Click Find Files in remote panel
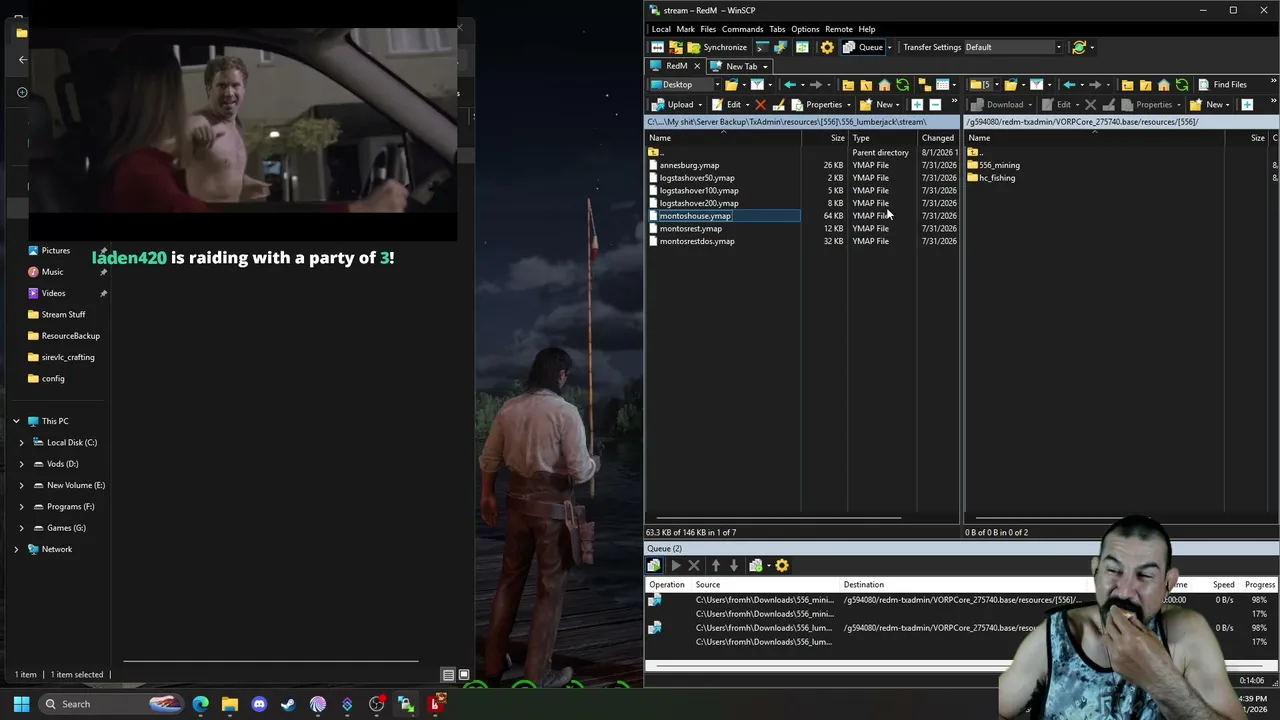Image resolution: width=1280 pixels, height=720 pixels. (1222, 85)
